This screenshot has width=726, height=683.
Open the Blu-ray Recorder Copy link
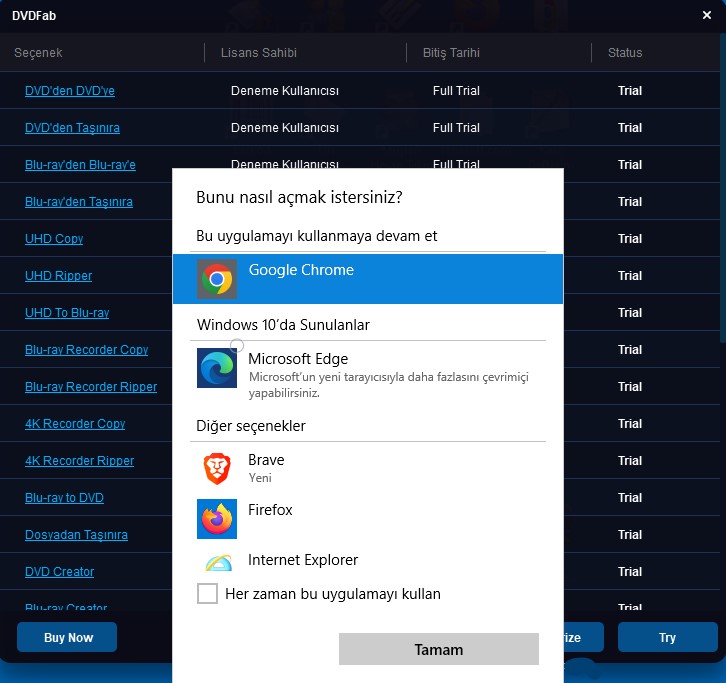click(x=87, y=350)
